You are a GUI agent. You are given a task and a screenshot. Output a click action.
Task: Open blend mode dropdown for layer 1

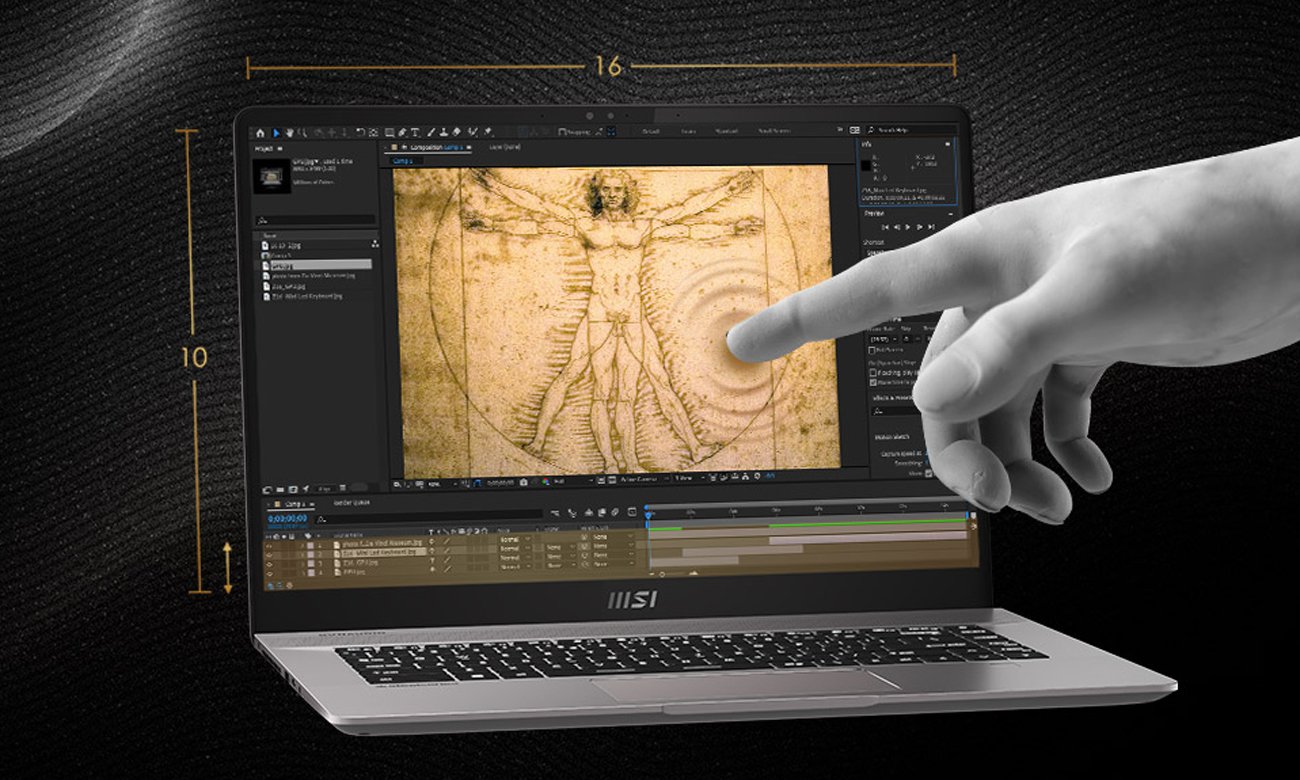[516, 539]
